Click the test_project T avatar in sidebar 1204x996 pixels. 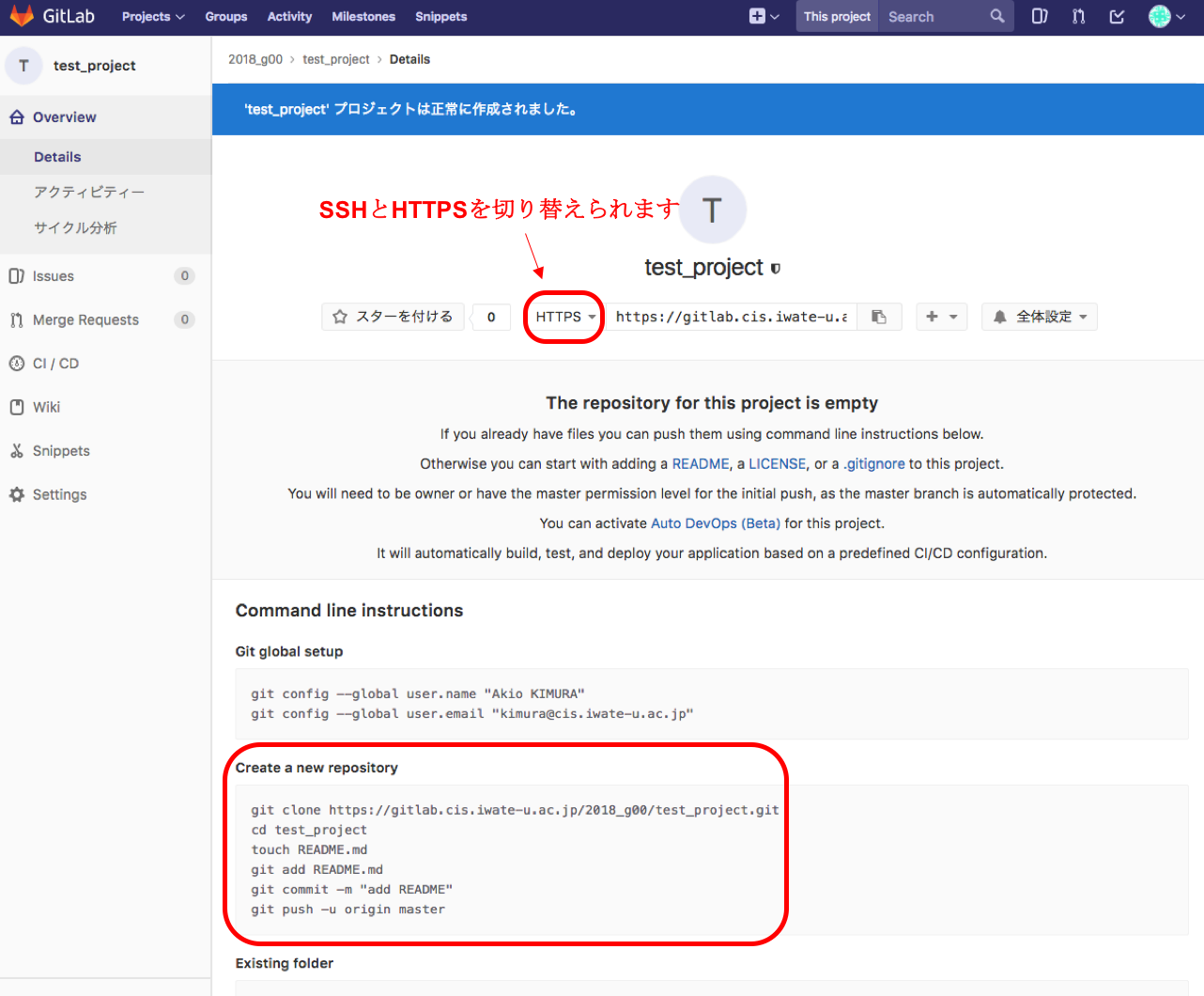tap(23, 66)
